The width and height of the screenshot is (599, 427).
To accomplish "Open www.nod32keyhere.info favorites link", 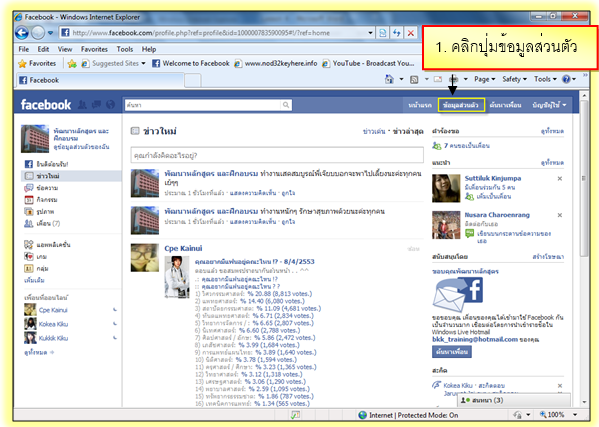I will [x=276, y=63].
